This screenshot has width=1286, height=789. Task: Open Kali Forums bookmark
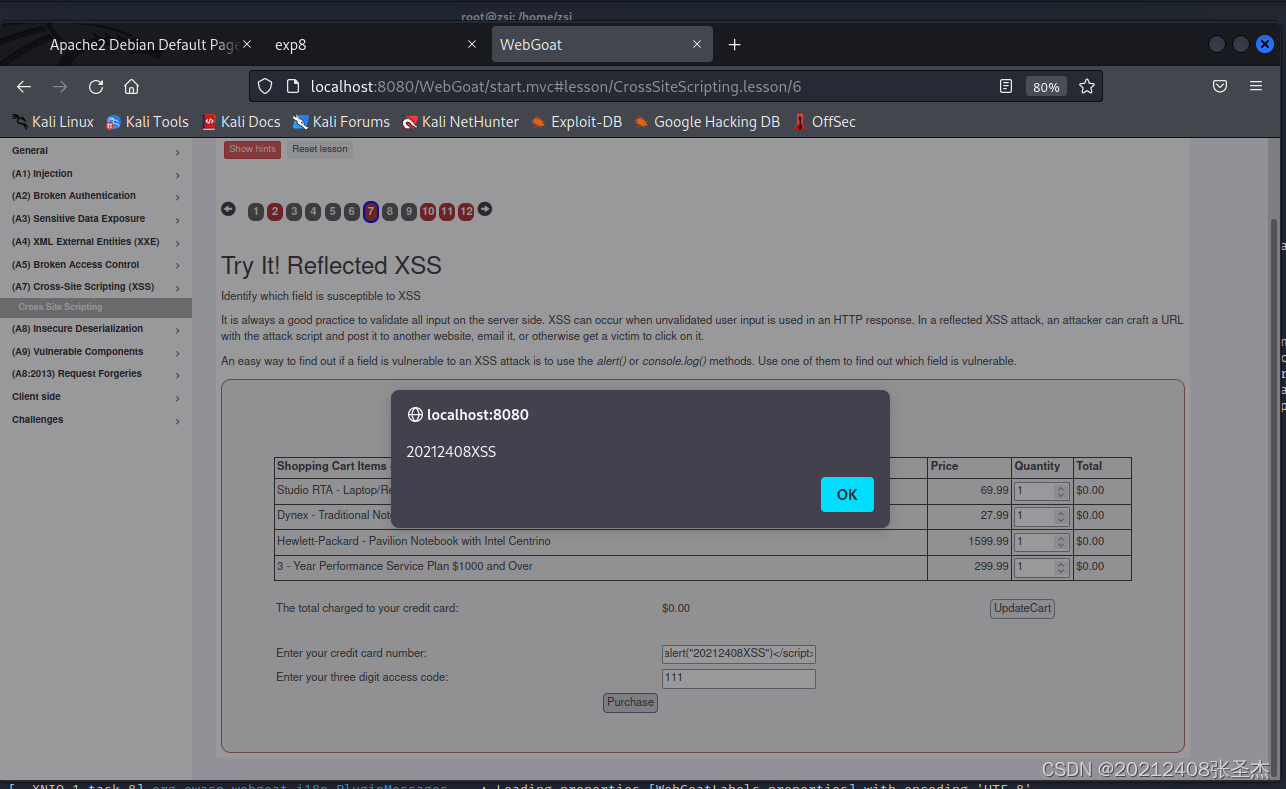(341, 122)
